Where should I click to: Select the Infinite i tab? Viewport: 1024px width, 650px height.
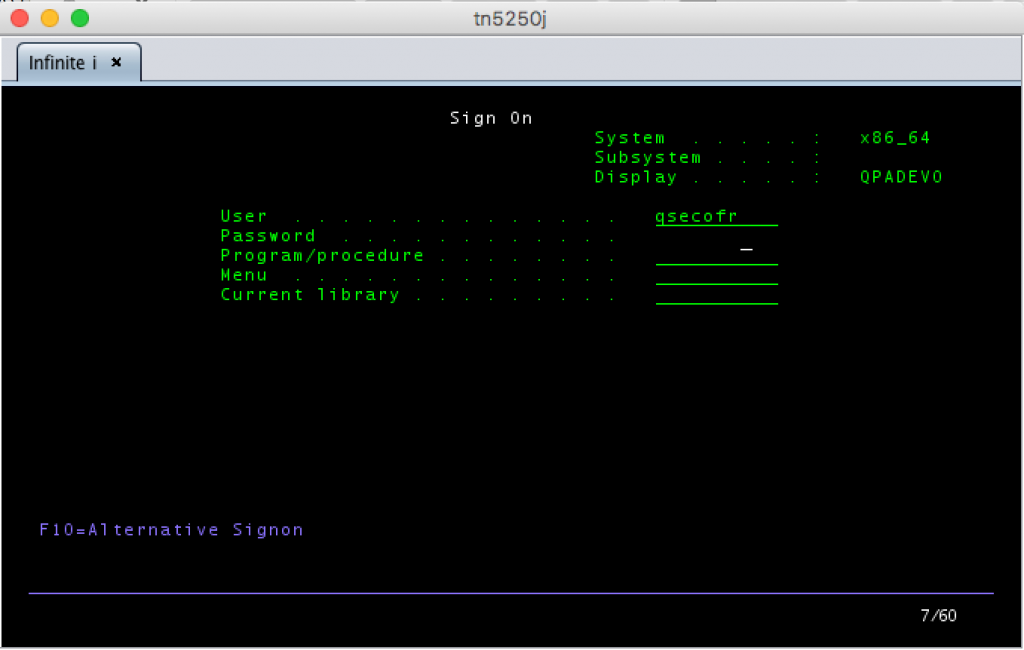[x=64, y=63]
